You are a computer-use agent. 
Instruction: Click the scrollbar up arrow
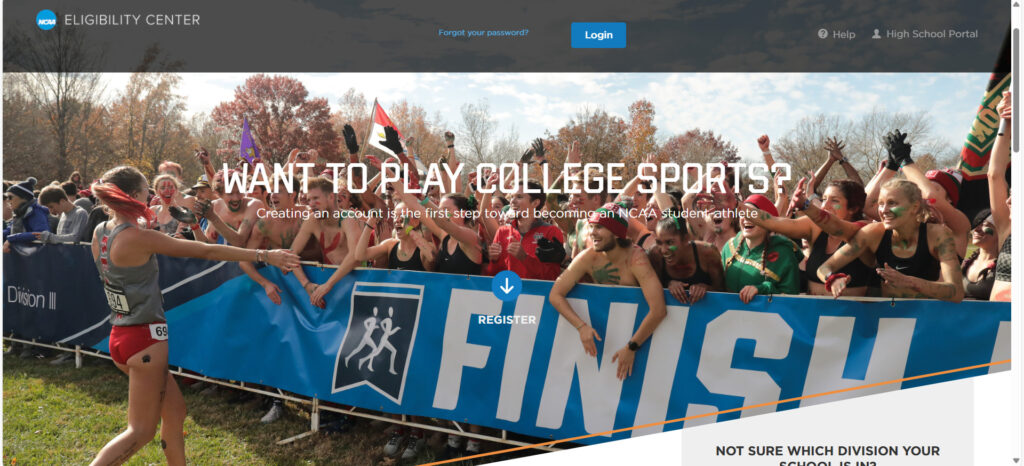1018,5
